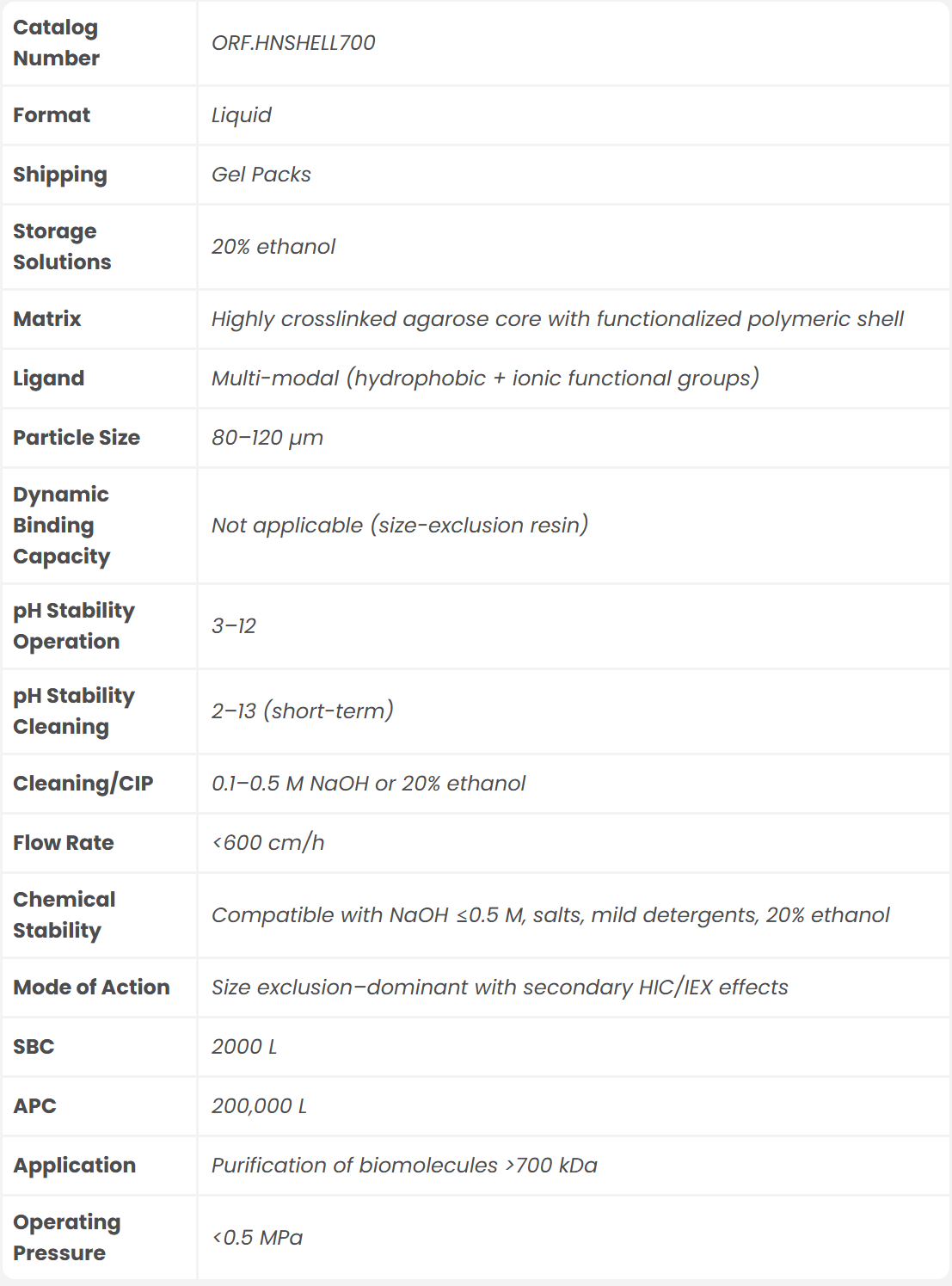
Task: Click the Storage Solutions row label
Action: click(x=62, y=247)
